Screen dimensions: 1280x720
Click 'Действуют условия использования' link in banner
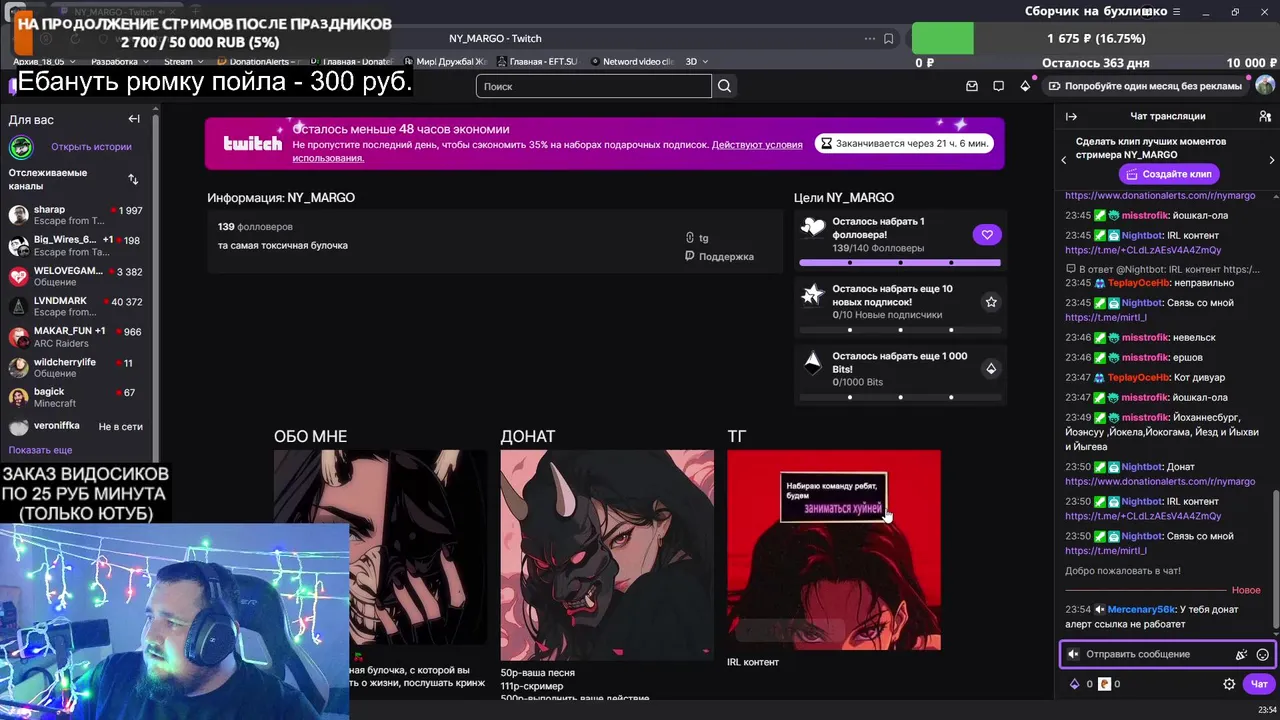pos(547,151)
